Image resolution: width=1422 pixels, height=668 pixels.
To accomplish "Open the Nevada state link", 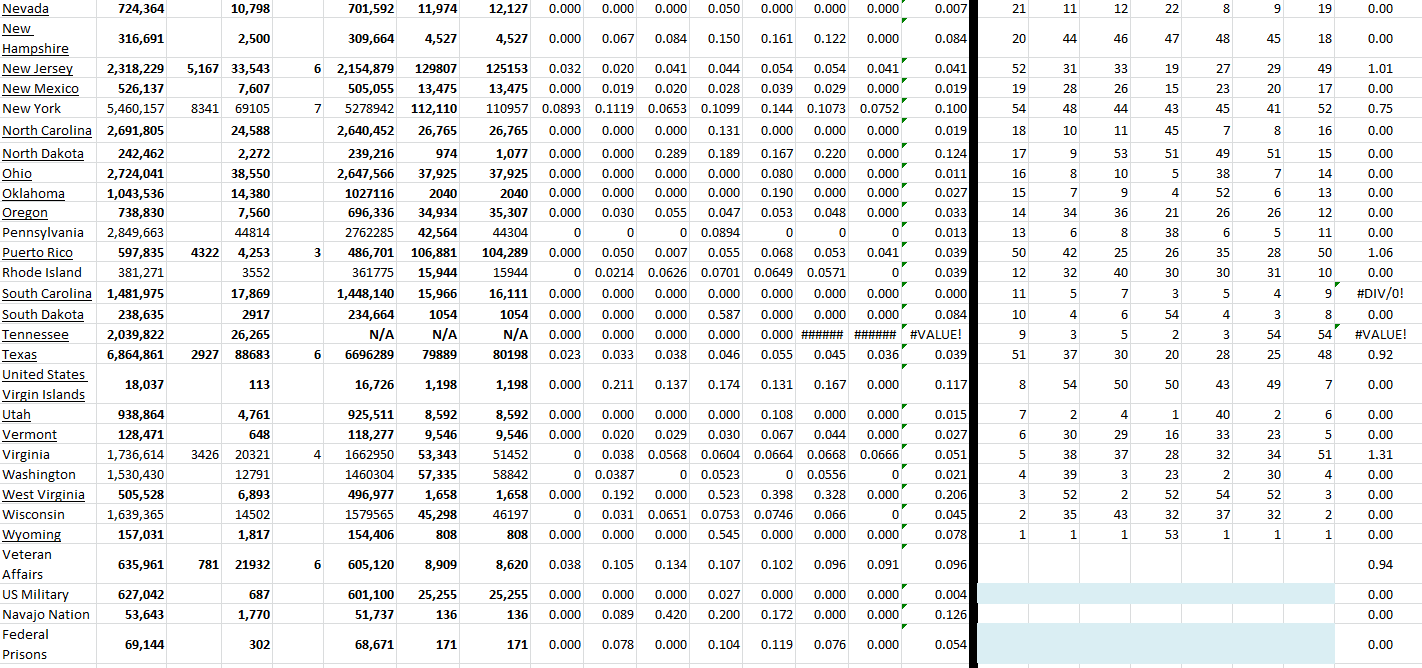I will tap(25, 8).
